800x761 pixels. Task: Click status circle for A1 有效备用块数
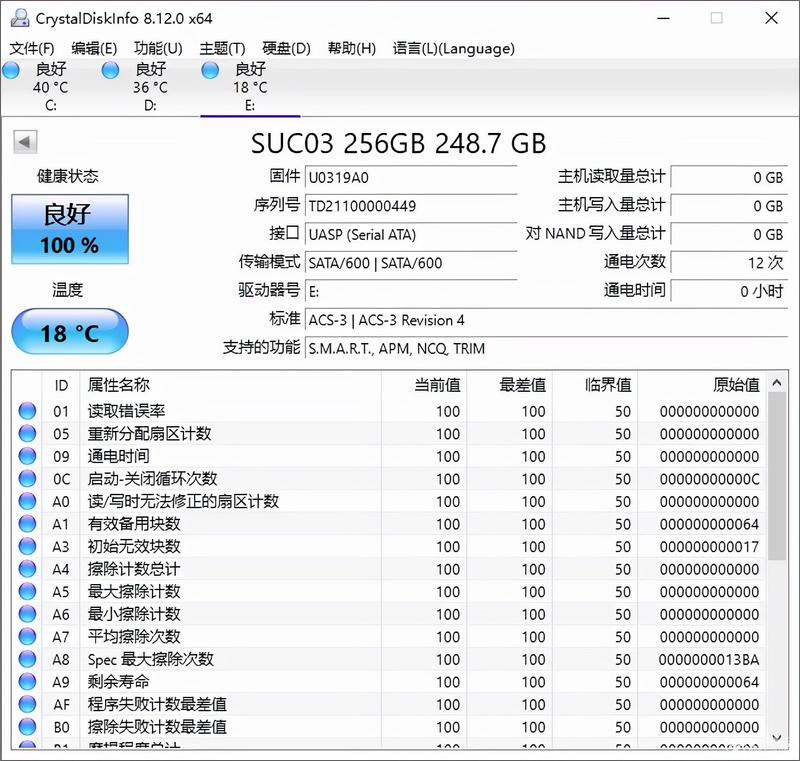[x=27, y=523]
